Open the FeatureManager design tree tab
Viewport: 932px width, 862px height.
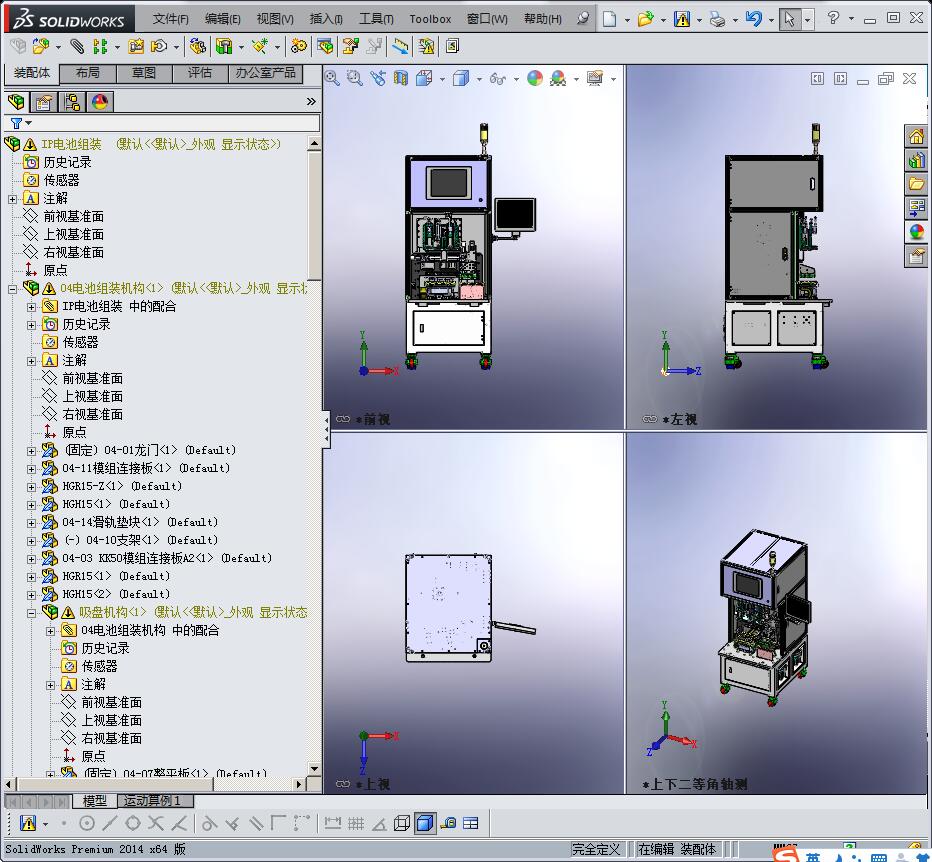[17, 102]
